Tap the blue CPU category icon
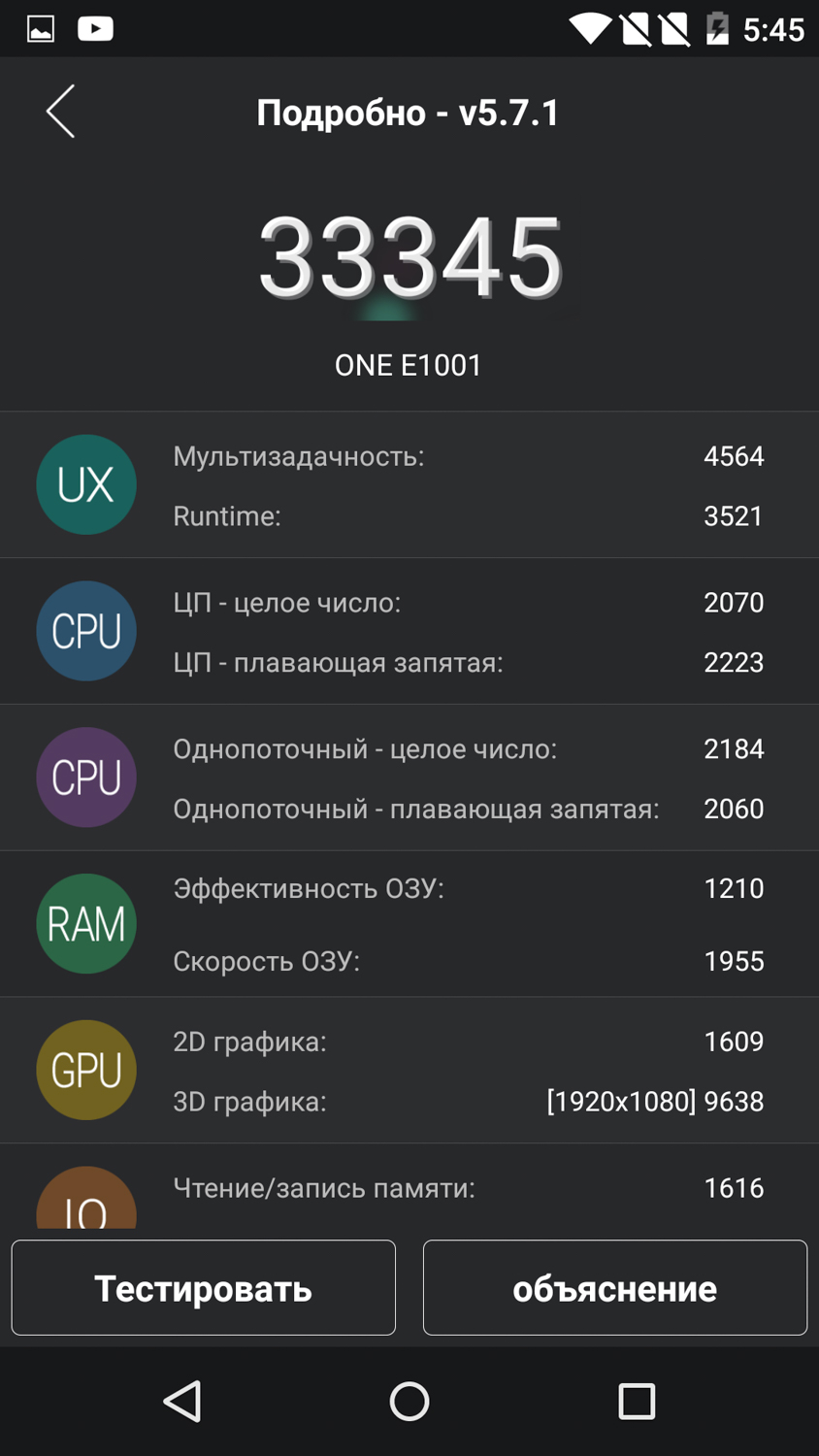Screen dimensions: 819x1456 pyautogui.click(x=86, y=631)
